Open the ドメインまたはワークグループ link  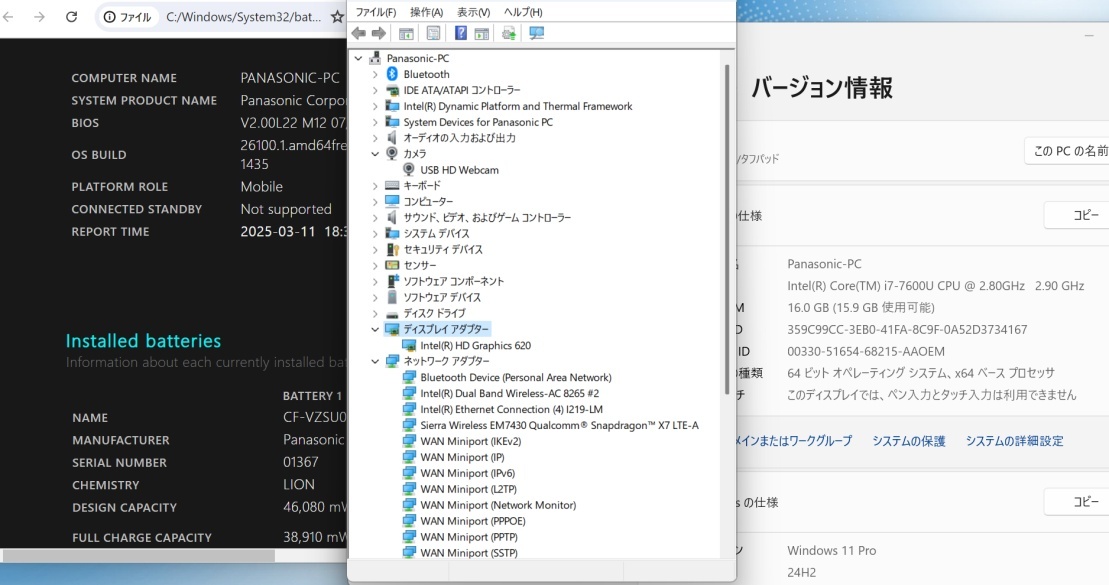tap(794, 441)
